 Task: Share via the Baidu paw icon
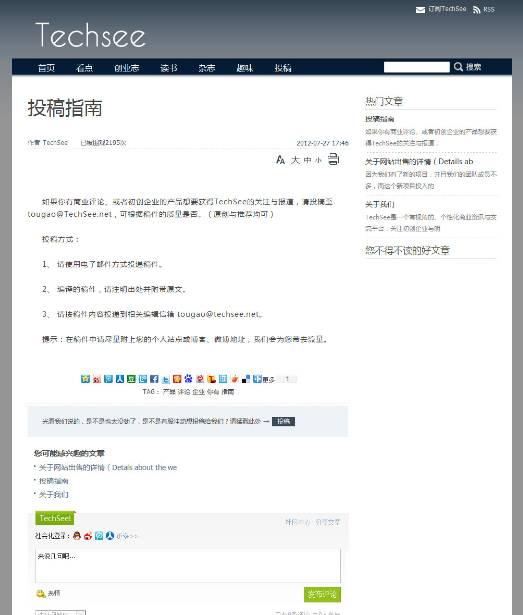coord(188,379)
